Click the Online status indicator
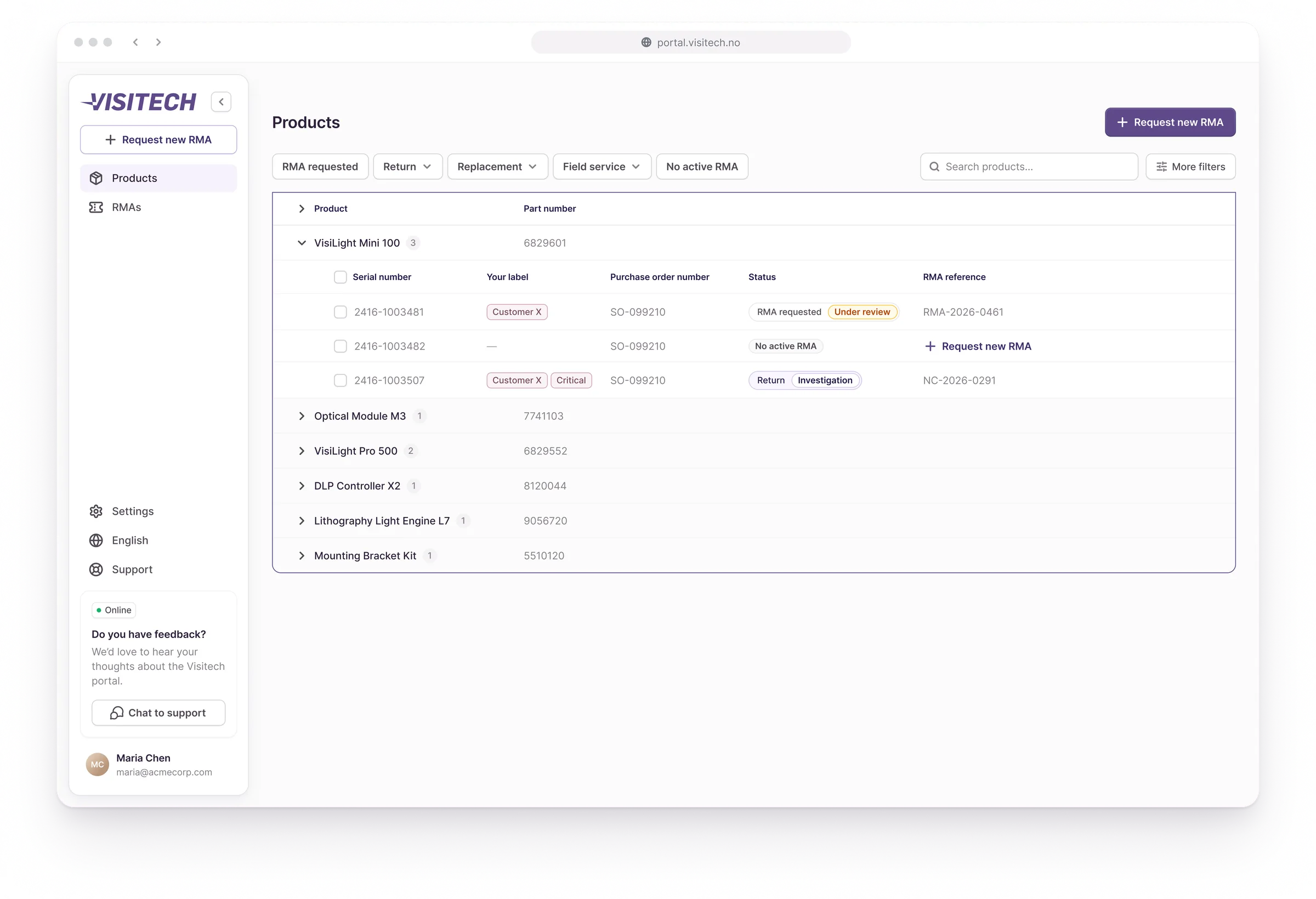1316x899 pixels. [x=114, y=610]
